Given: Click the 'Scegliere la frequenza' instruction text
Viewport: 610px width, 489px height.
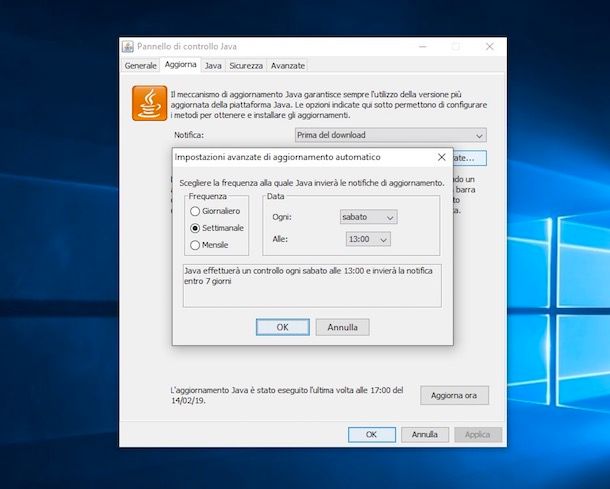Looking at the screenshot, I should click(x=312, y=183).
